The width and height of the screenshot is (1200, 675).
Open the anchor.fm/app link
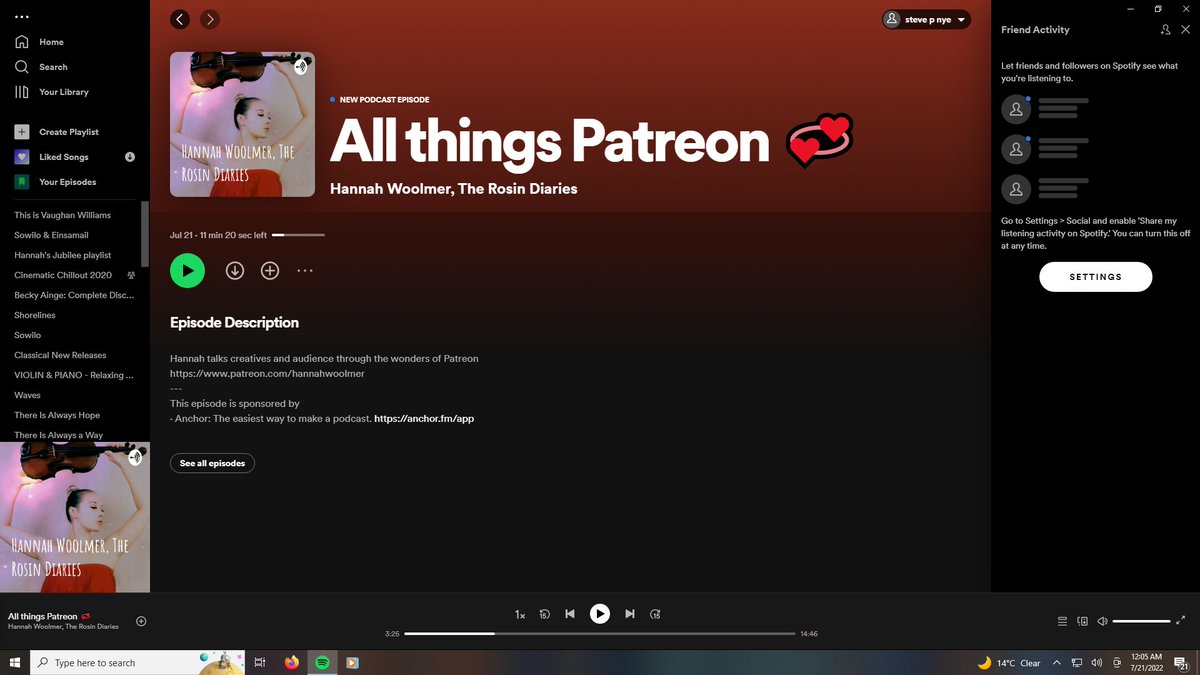point(424,419)
